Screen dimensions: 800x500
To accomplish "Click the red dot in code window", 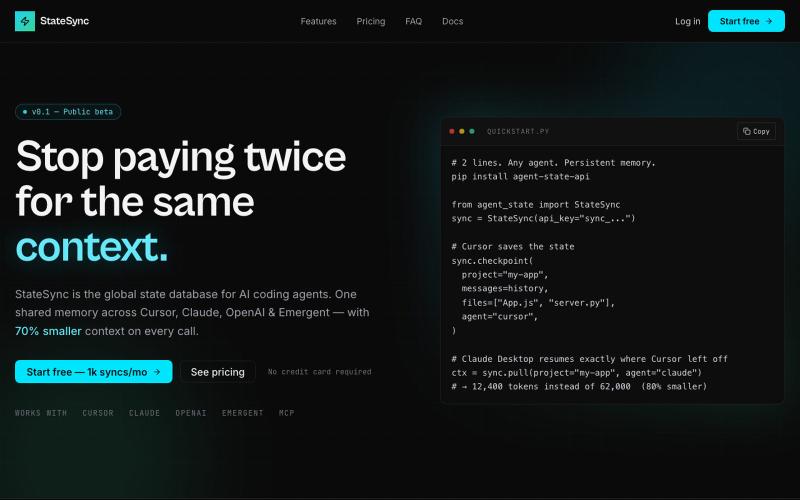I will [452, 132].
